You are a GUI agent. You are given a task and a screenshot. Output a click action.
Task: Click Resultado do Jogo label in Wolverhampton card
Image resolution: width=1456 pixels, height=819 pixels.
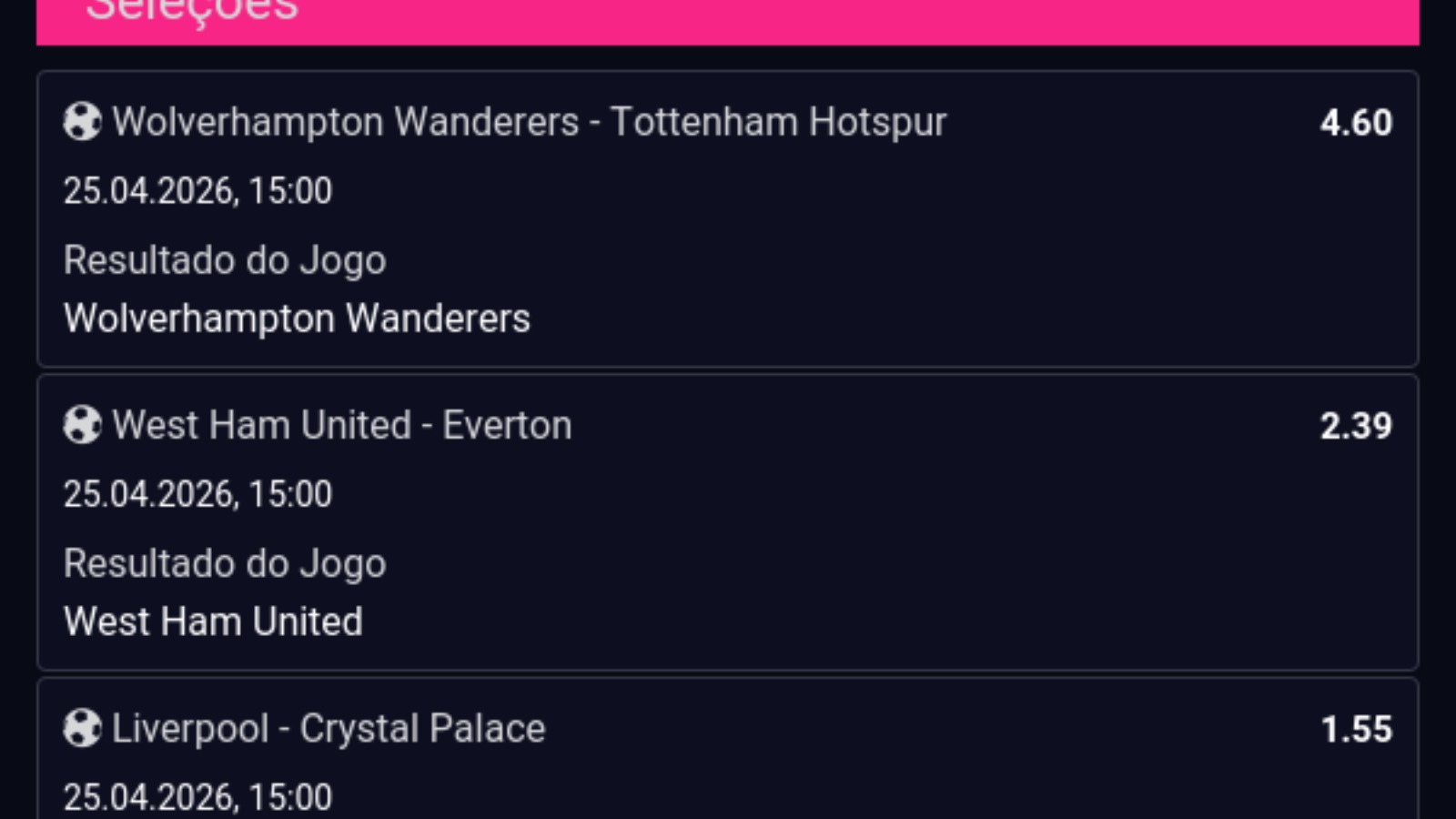[225, 260]
